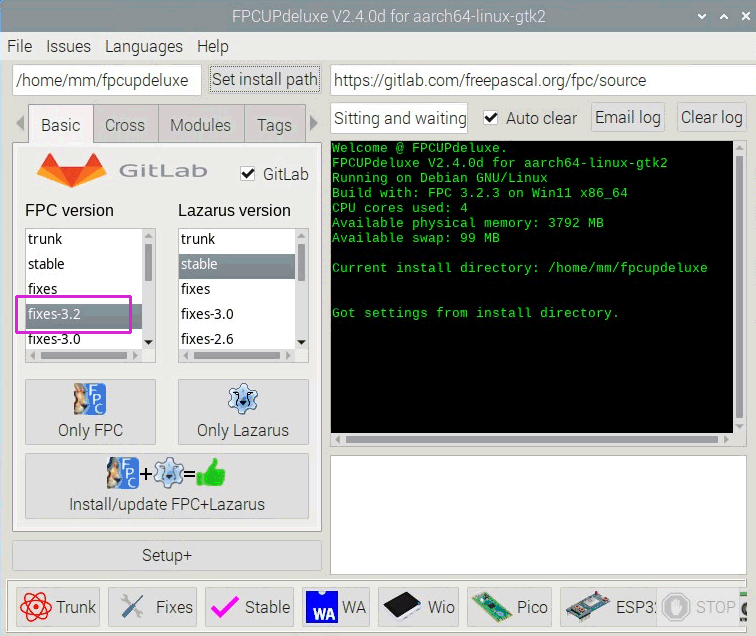Click the Trunk atom icon button

(x=59, y=607)
